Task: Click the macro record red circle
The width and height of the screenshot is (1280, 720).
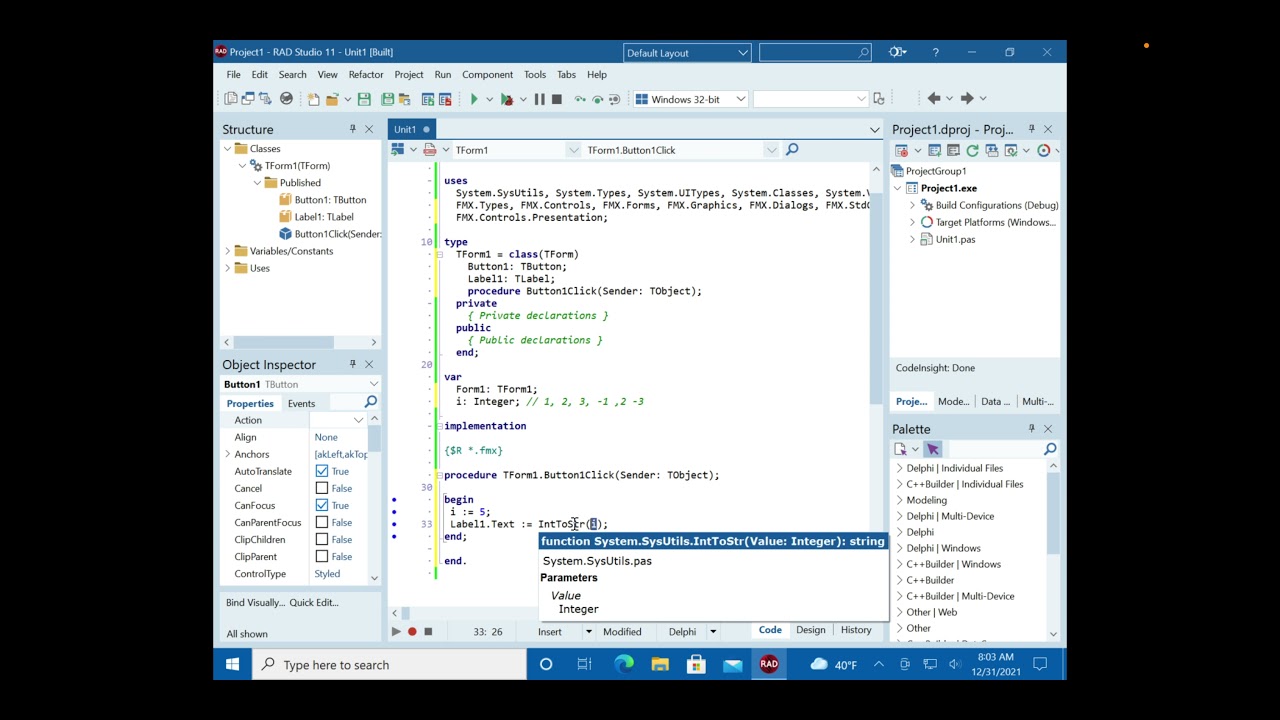Action: click(412, 631)
